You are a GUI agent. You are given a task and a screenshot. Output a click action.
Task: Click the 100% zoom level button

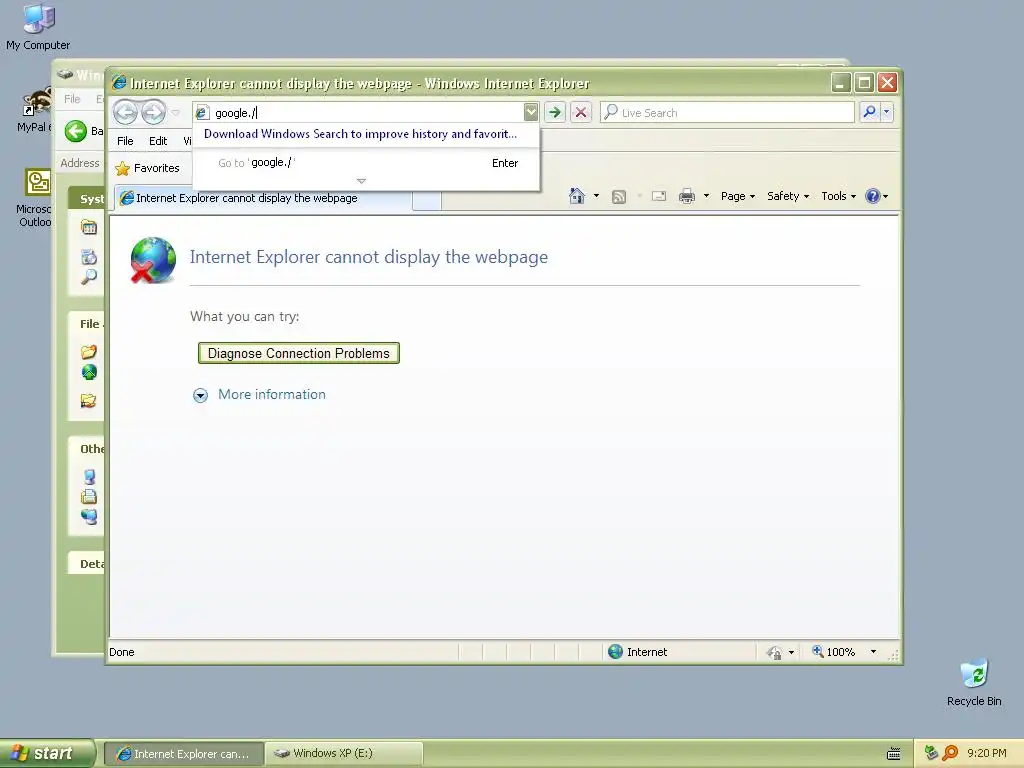tap(833, 652)
